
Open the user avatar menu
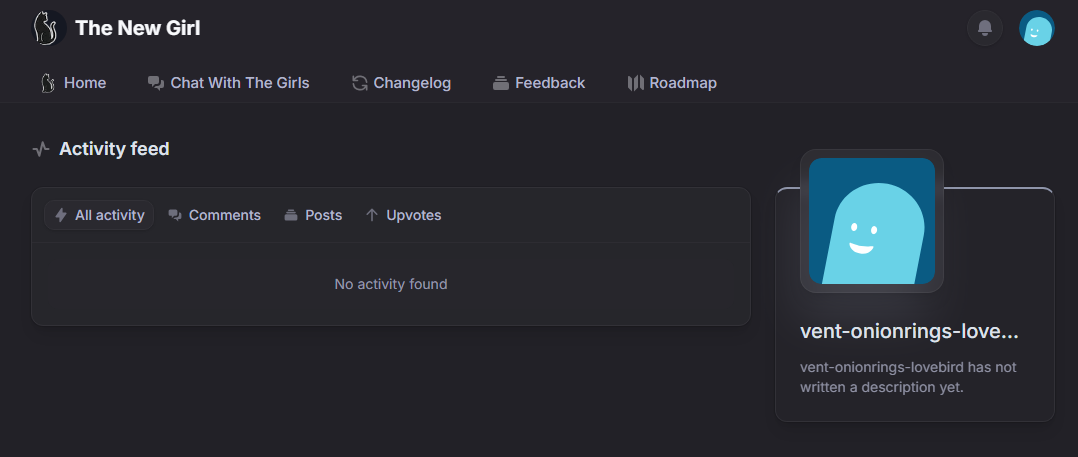tap(1037, 29)
